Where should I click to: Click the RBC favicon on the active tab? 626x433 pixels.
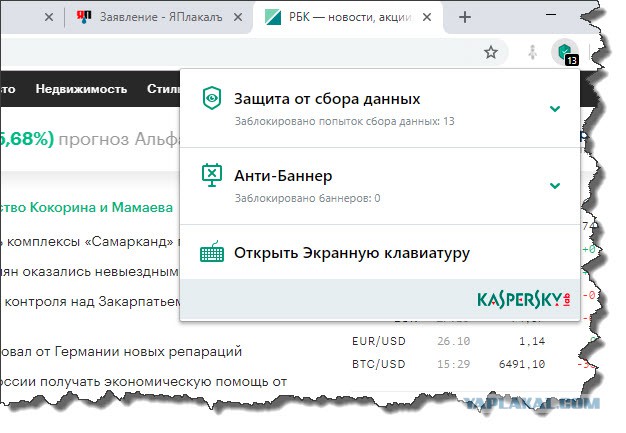coord(273,17)
